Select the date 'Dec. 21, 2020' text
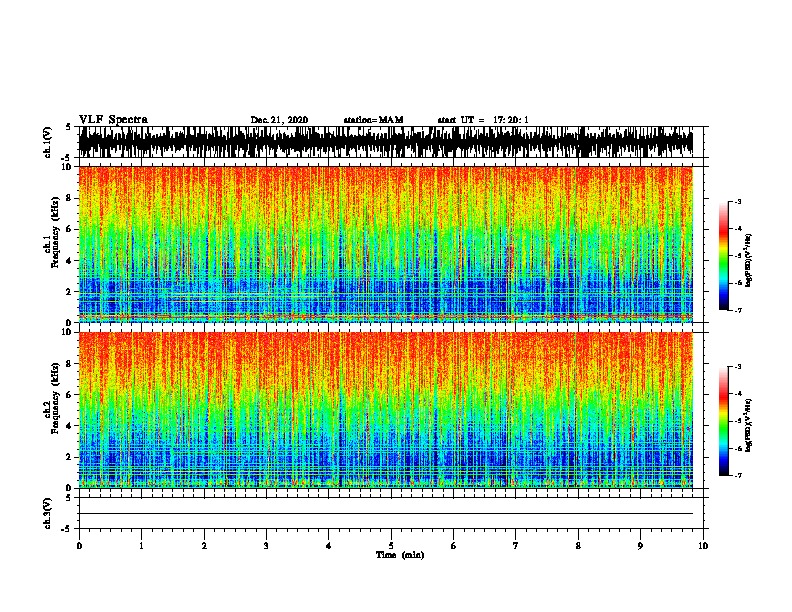The height and width of the screenshot is (612, 792). 279,120
